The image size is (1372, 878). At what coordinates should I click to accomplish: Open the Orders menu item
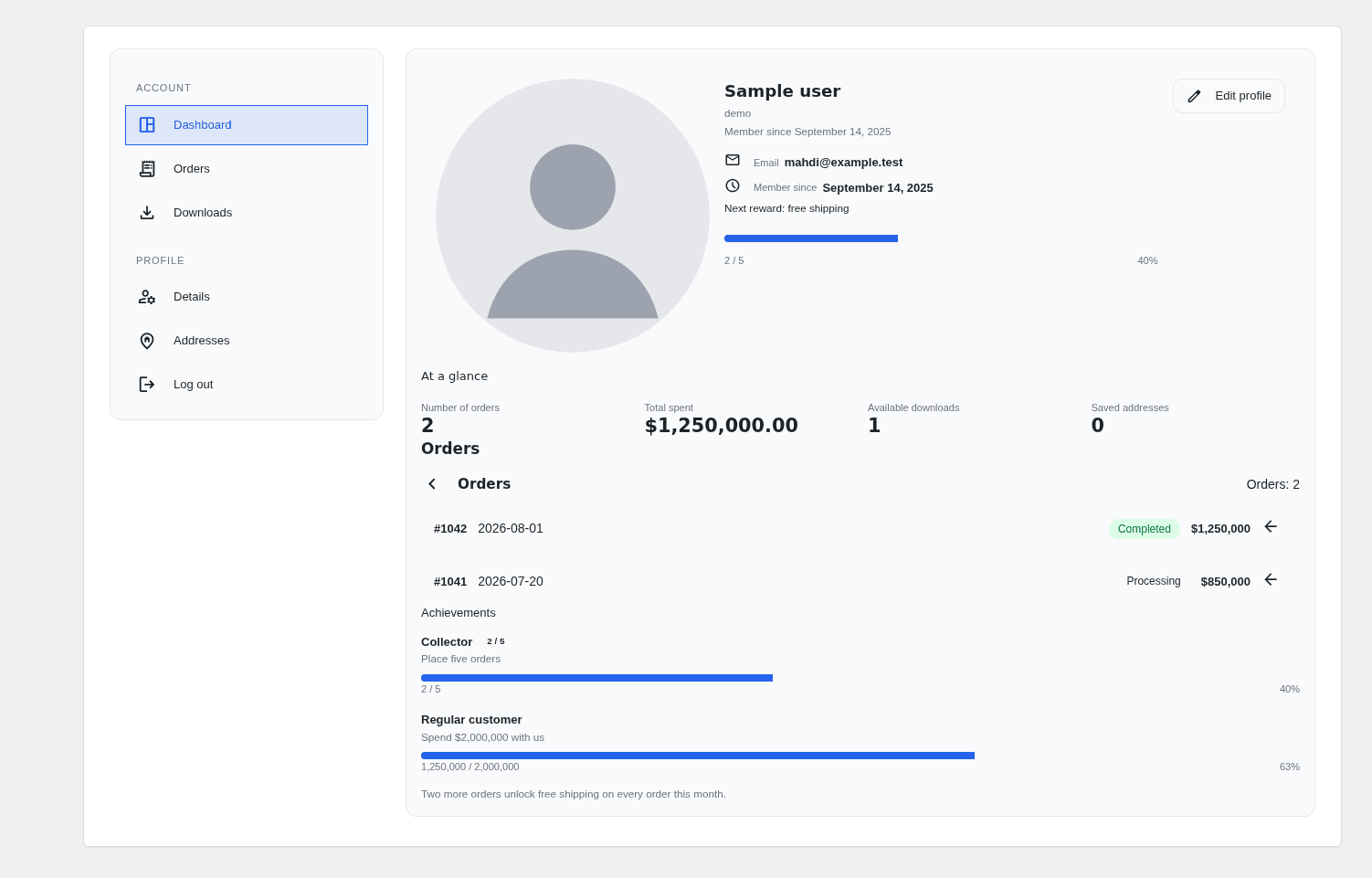(247, 169)
